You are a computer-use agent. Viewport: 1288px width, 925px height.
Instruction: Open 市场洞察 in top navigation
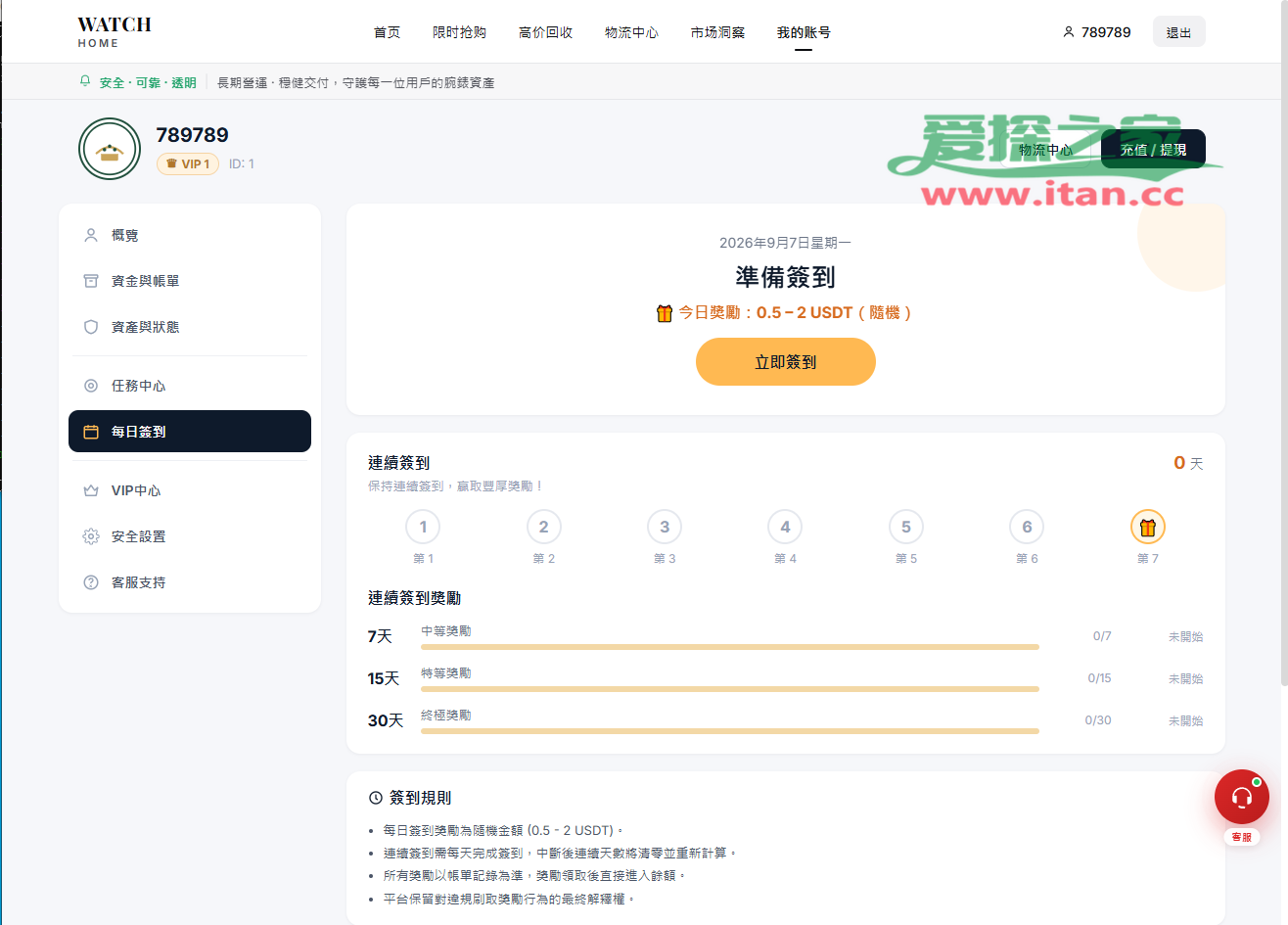(718, 32)
